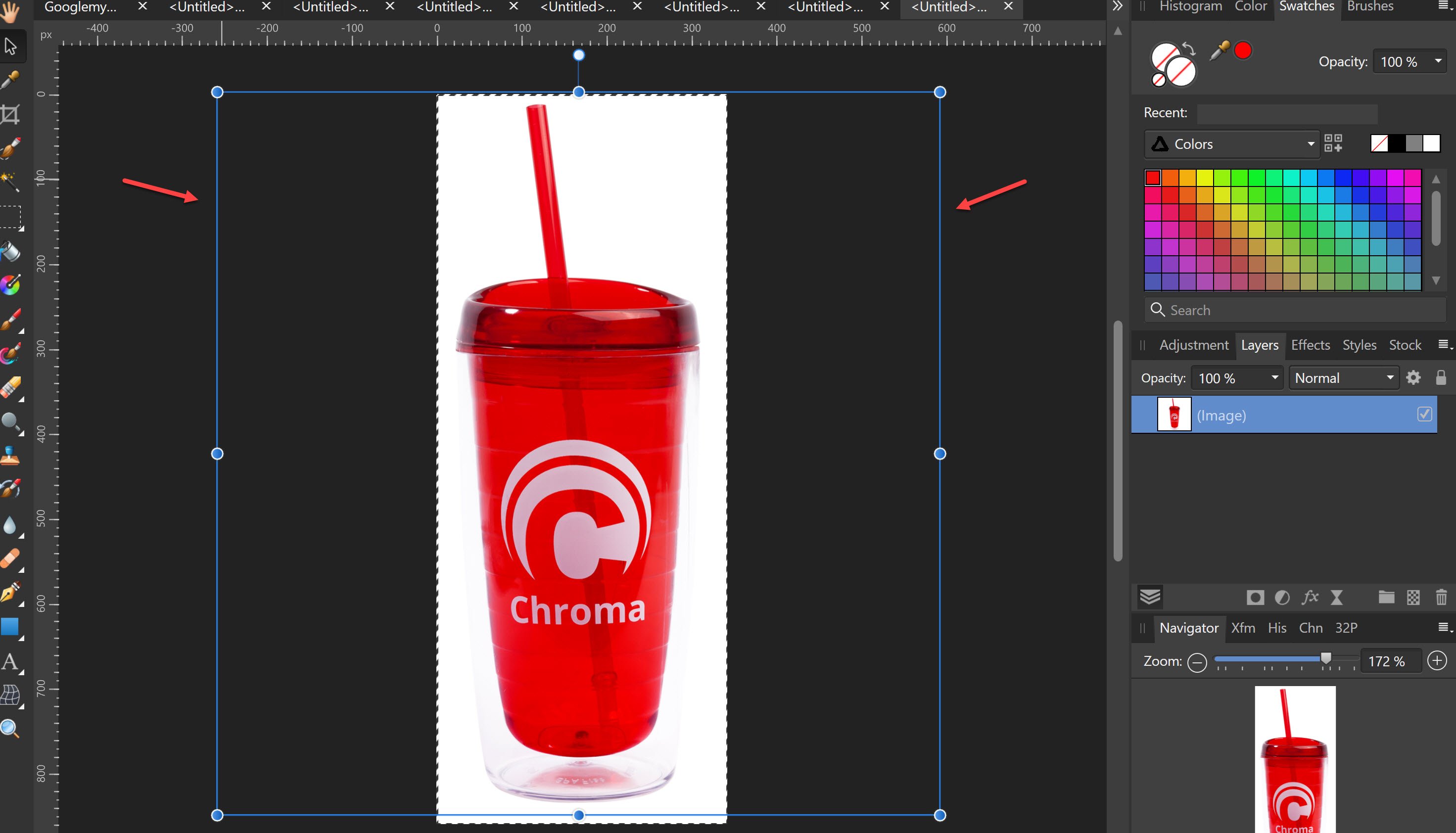Zoom in with the plus button
This screenshot has width=1456, height=833.
click(x=1437, y=661)
